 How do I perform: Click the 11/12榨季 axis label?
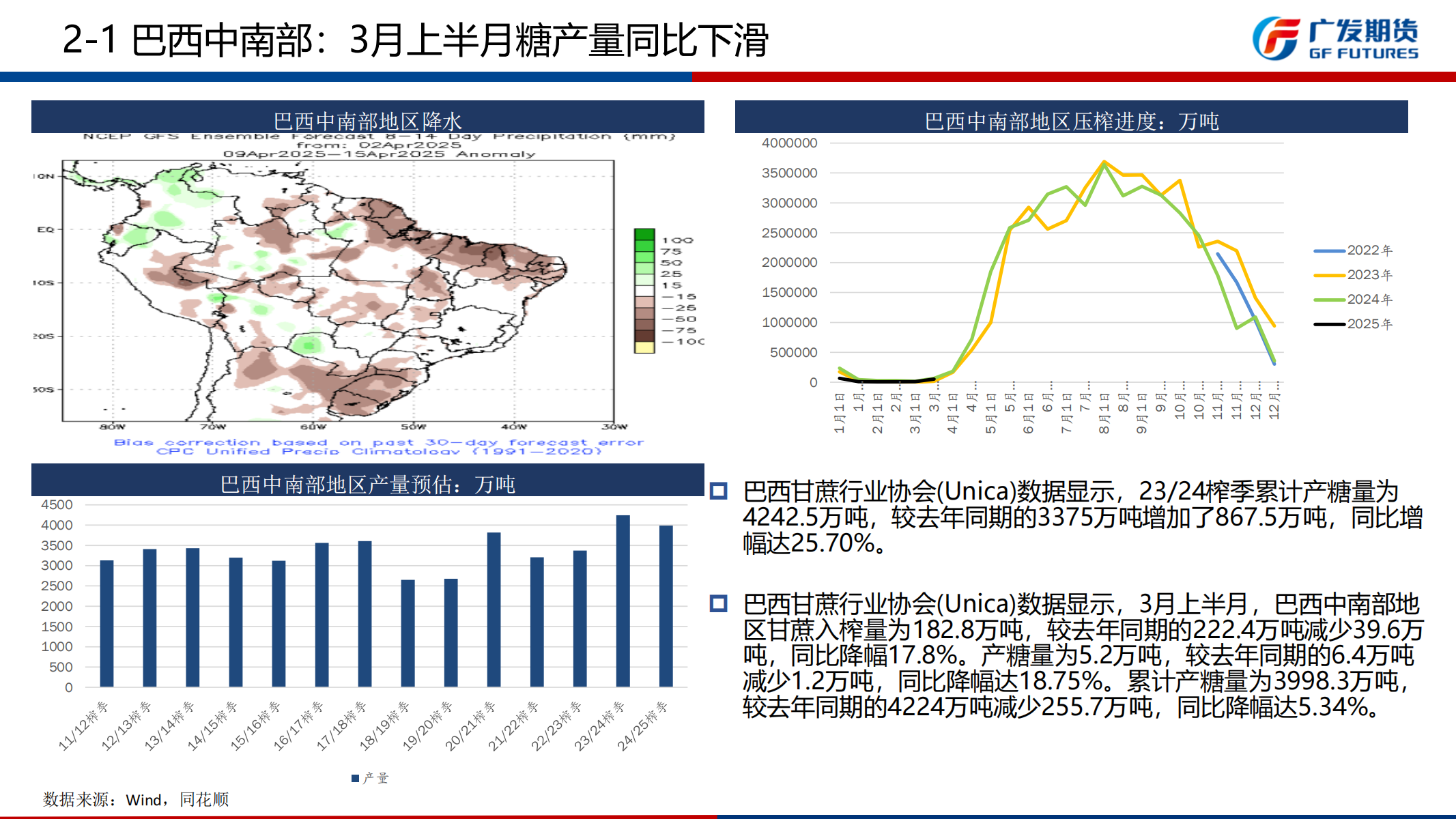[x=84, y=725]
